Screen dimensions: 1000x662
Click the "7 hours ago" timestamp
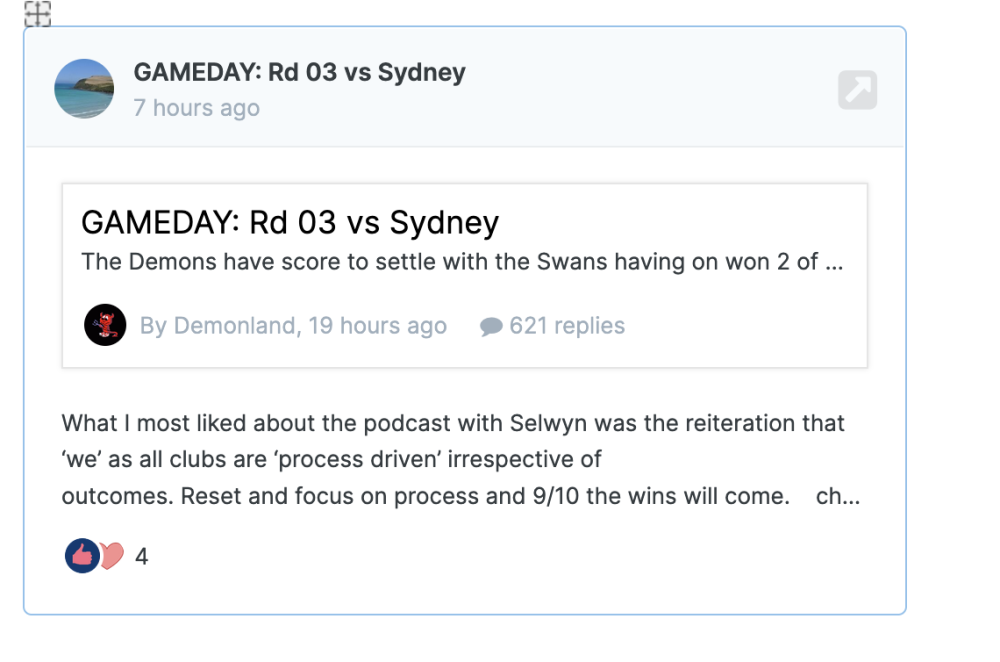(x=197, y=108)
